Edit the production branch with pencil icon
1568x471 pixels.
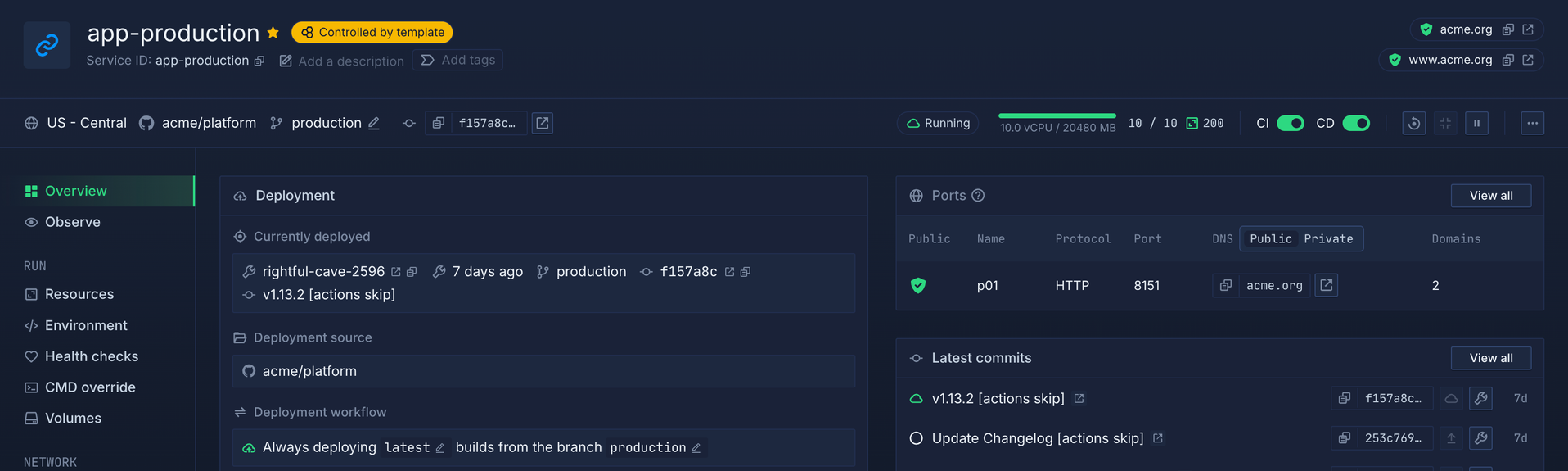coord(374,123)
